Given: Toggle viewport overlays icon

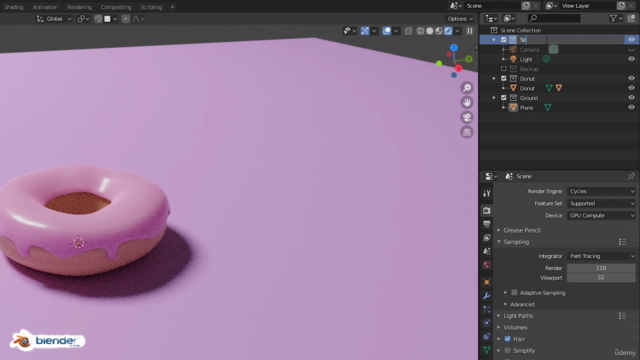Looking at the screenshot, I should pos(387,31).
